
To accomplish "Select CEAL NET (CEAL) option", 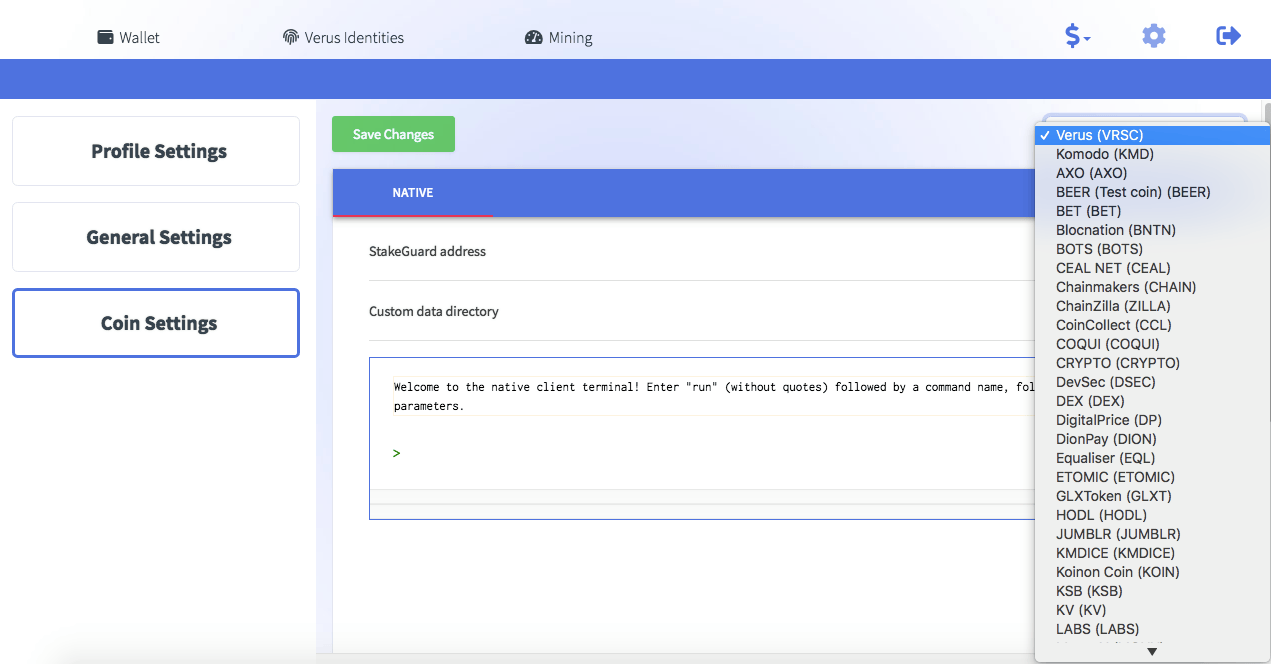I will click(1152, 268).
